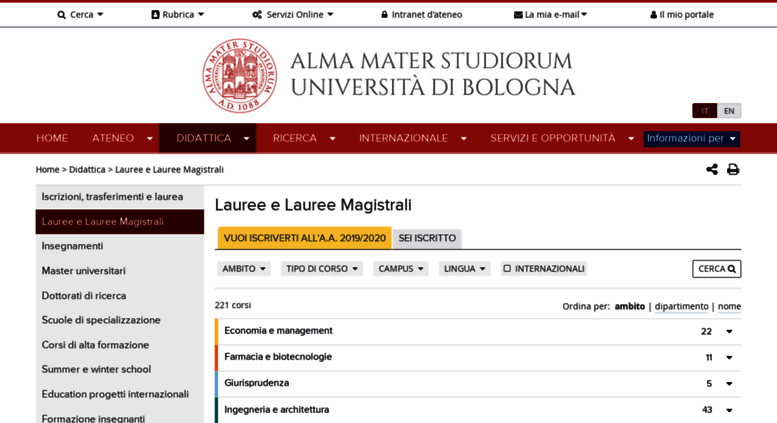Screen dimensions: 777x423
Task: Click the 221 corsi count text
Action: coord(233,305)
